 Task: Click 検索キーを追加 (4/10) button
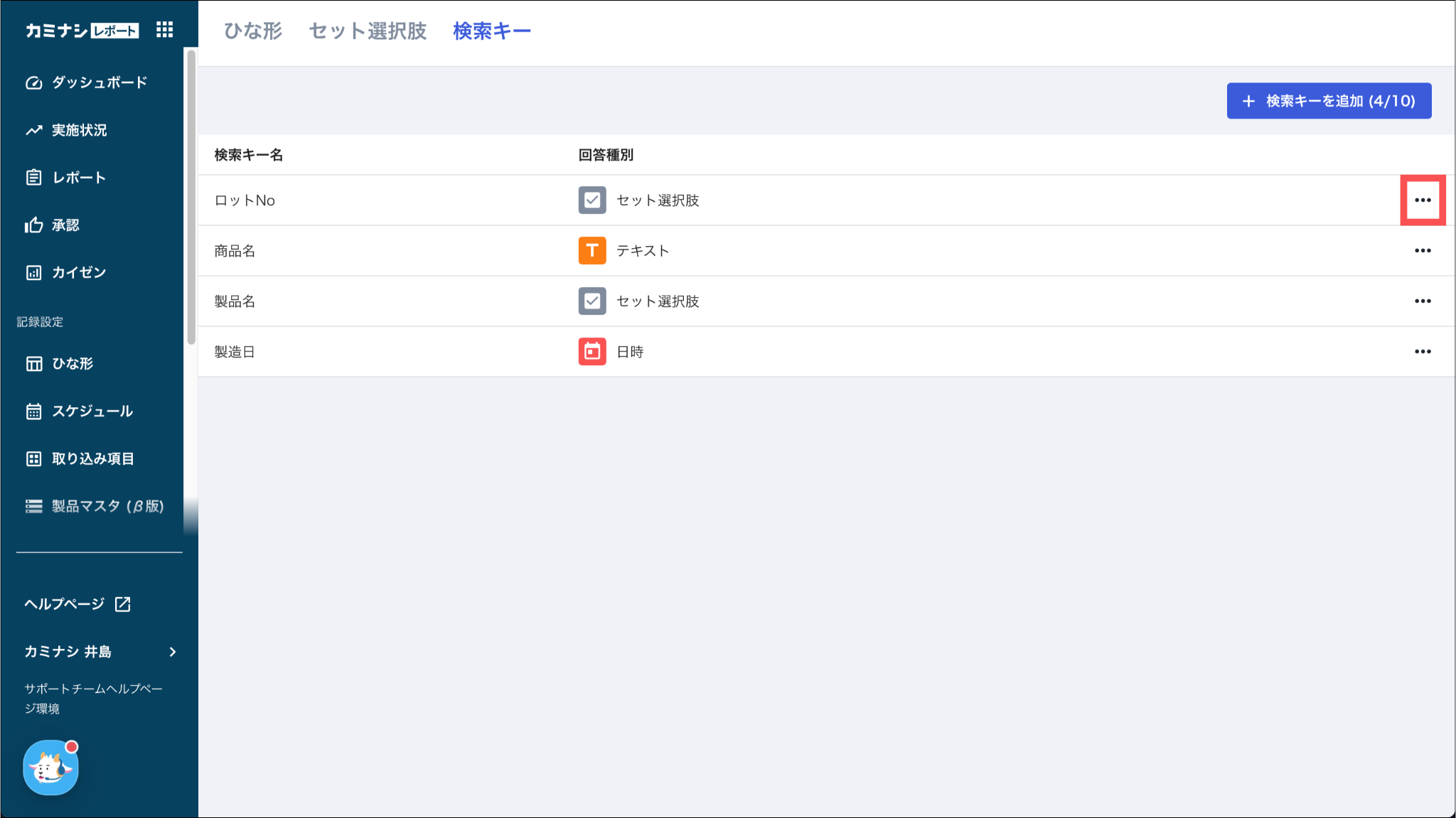pos(1328,101)
